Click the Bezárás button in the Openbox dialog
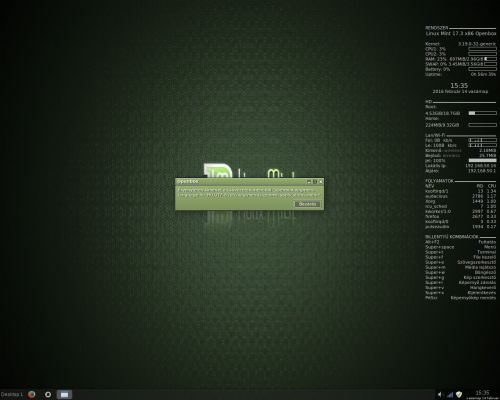This screenshot has height=400, width=500. pyautogui.click(x=307, y=204)
